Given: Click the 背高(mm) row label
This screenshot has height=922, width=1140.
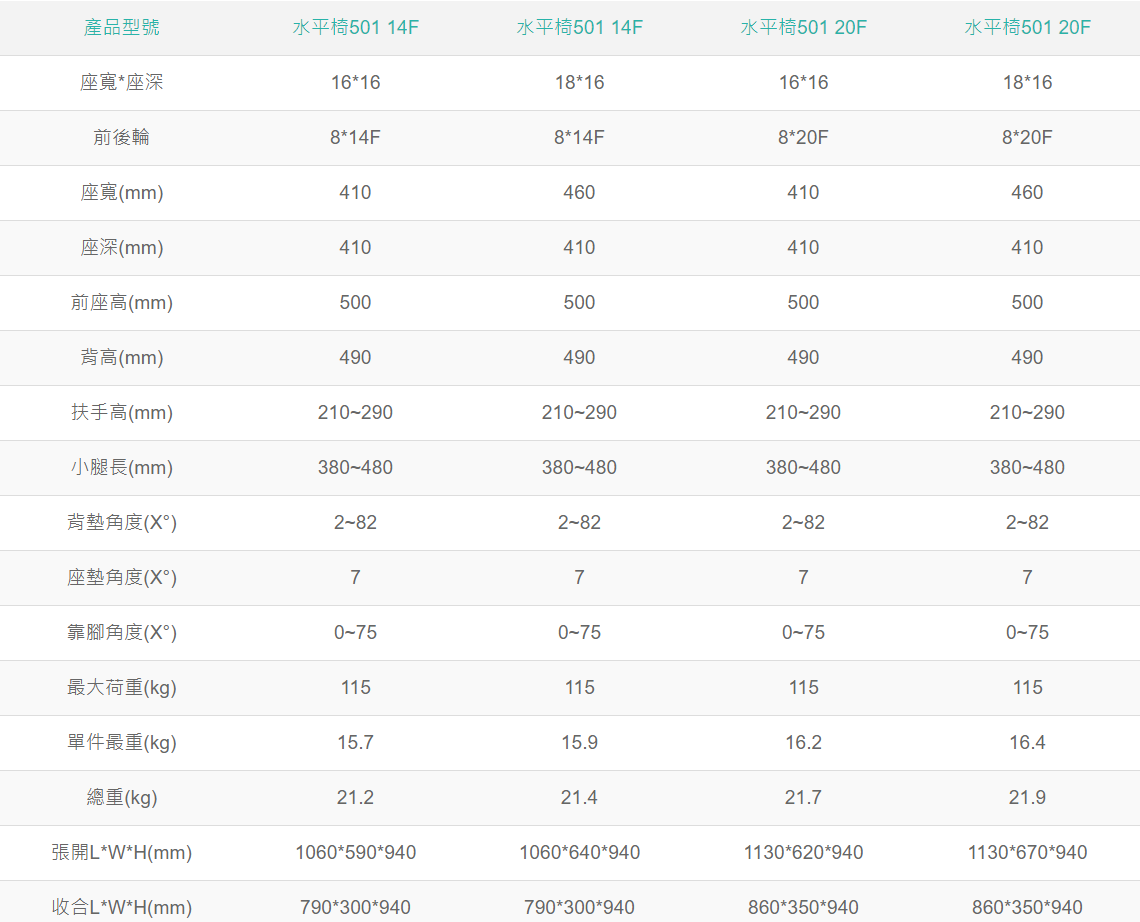Looking at the screenshot, I should point(121,357).
